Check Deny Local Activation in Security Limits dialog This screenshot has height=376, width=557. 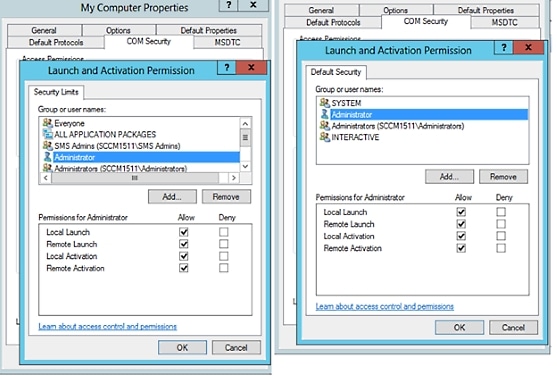tap(223, 256)
